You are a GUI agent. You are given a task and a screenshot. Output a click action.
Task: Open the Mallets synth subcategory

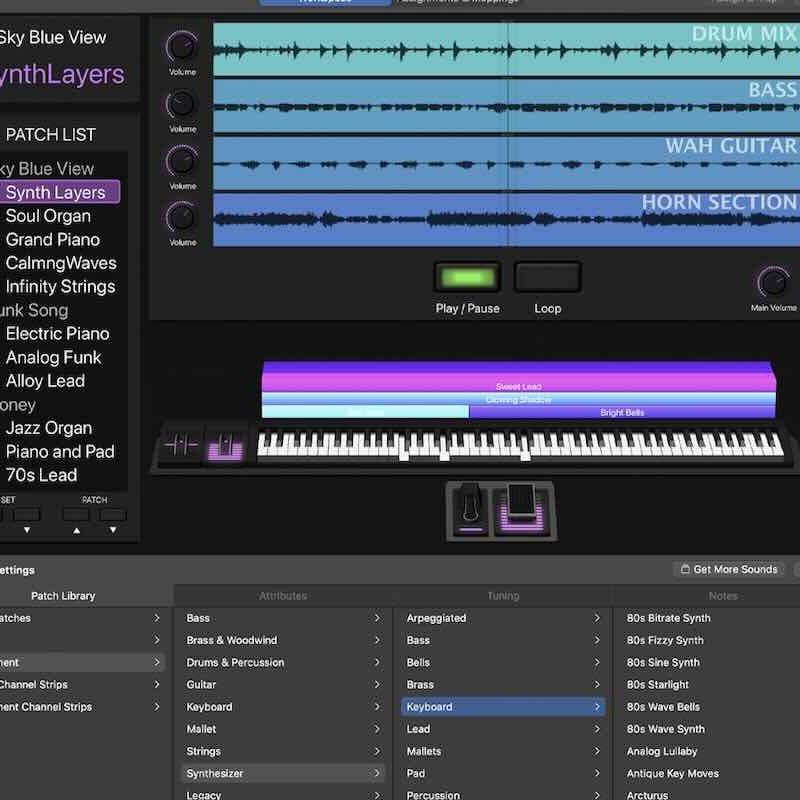pos(503,751)
